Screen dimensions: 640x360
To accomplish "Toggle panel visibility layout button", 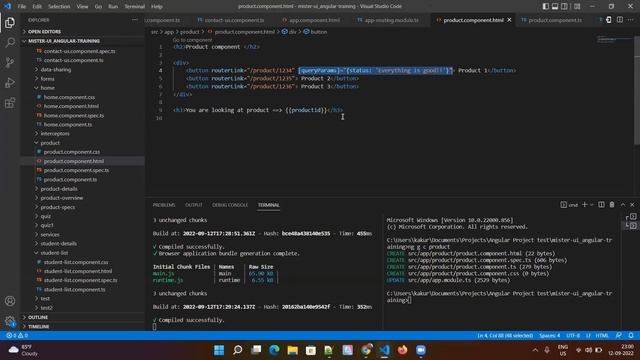I will click(x=555, y=6).
